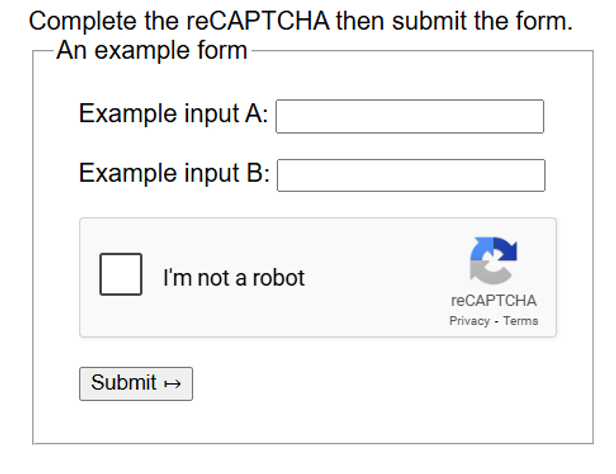The height and width of the screenshot is (474, 616).
Task: Focus the Example input B text field
Action: [x=410, y=175]
